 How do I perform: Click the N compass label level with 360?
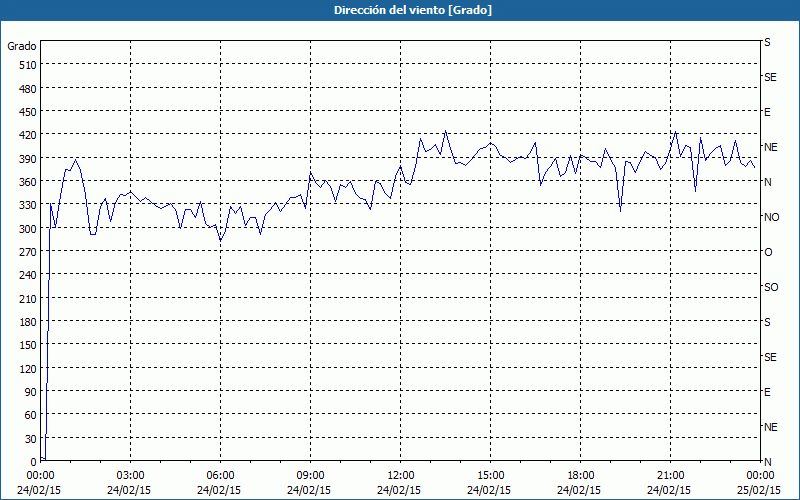[767, 182]
